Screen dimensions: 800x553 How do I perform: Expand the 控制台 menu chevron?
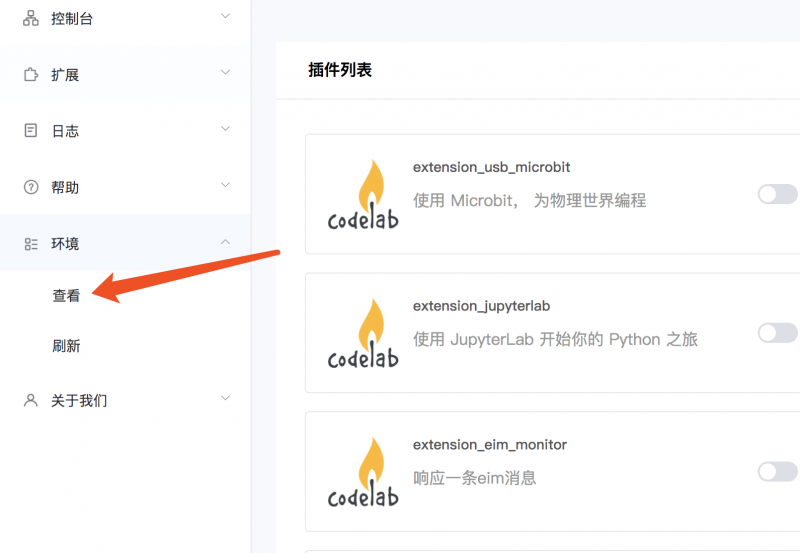225,16
